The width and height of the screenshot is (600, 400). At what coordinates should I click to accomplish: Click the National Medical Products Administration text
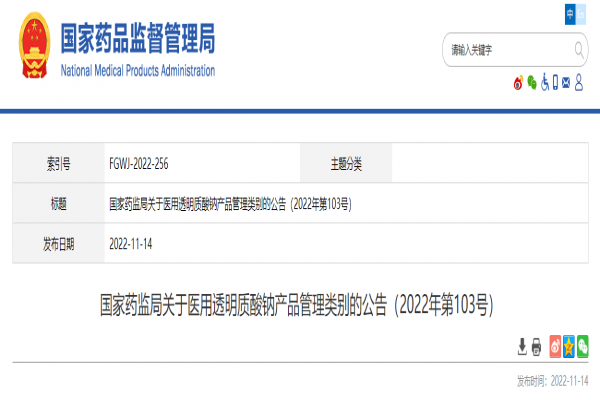point(138,70)
